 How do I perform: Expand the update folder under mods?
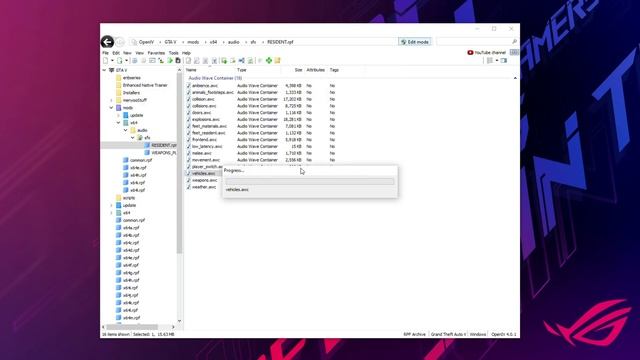coord(119,115)
